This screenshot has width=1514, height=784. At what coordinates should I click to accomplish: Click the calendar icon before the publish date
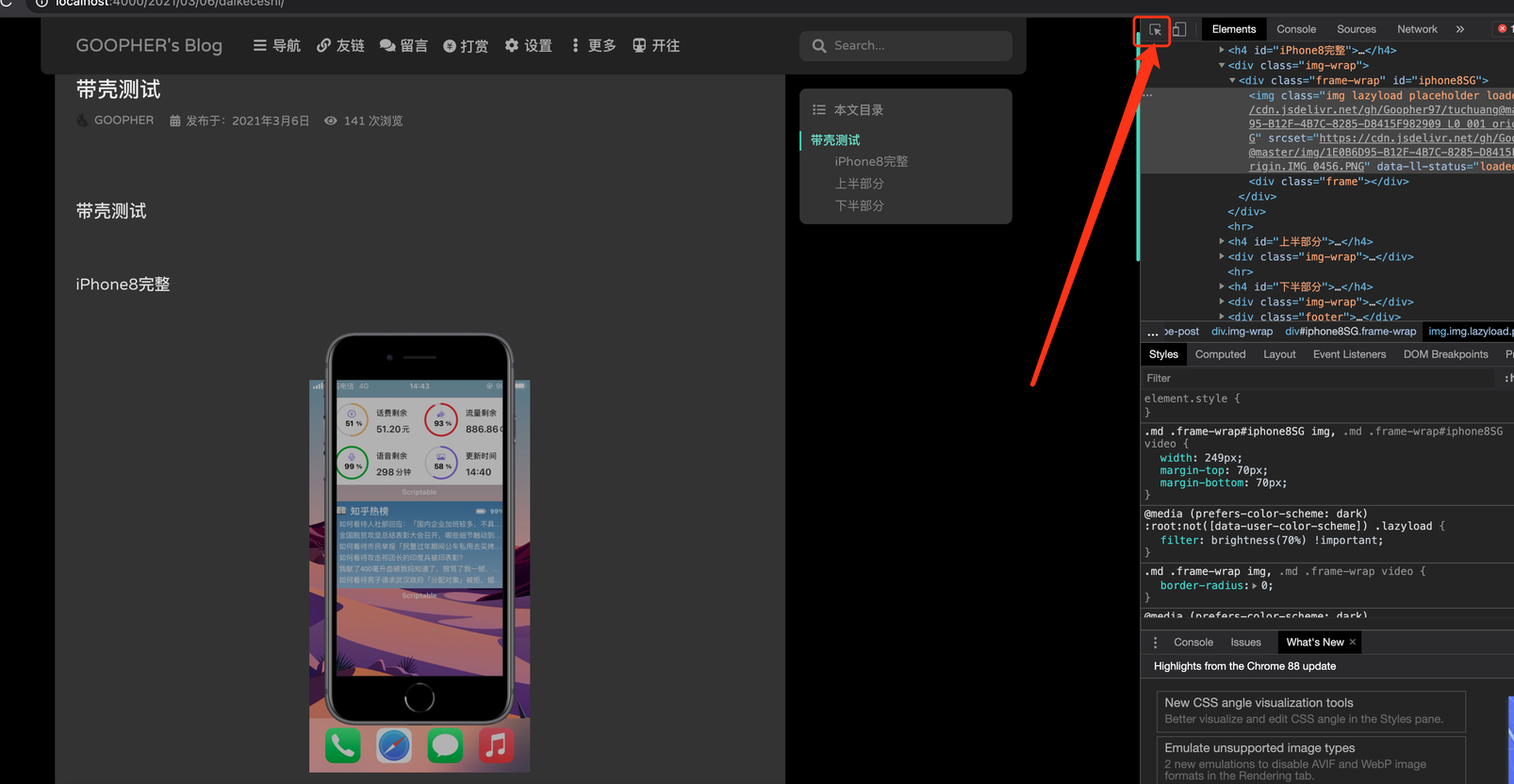tap(174, 121)
